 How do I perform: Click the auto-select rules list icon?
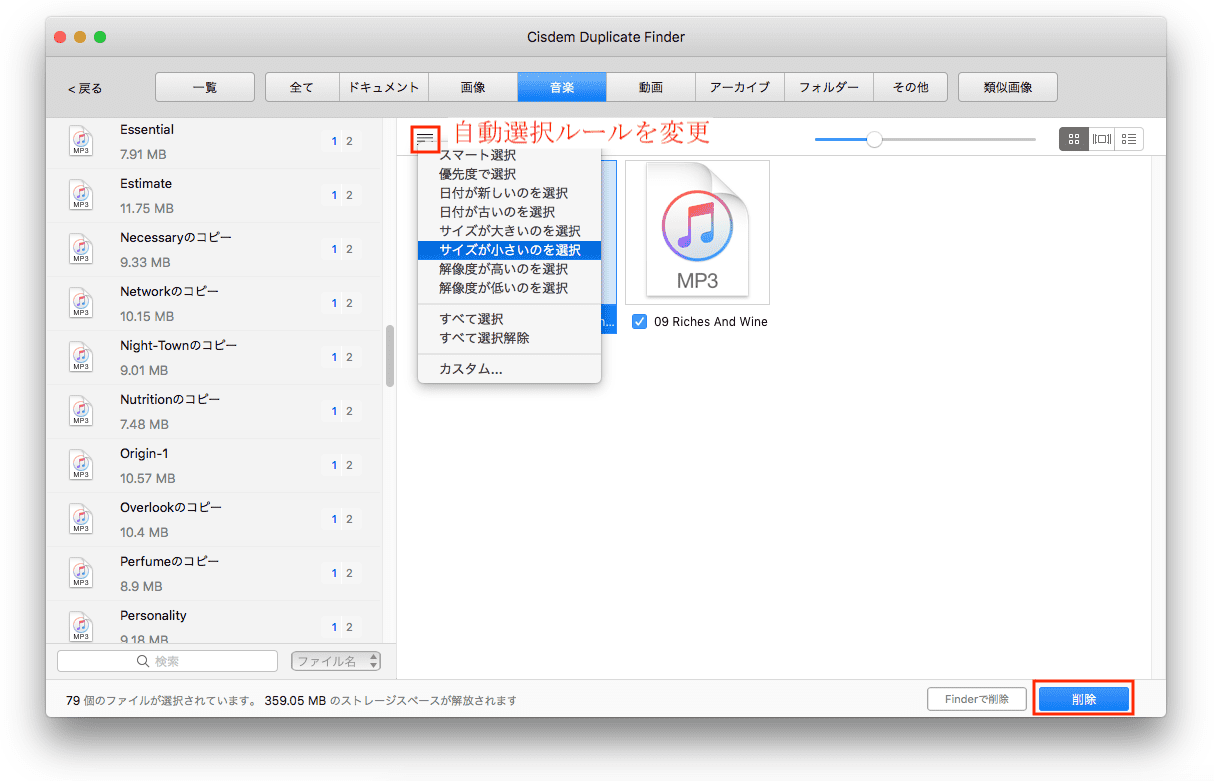[426, 138]
